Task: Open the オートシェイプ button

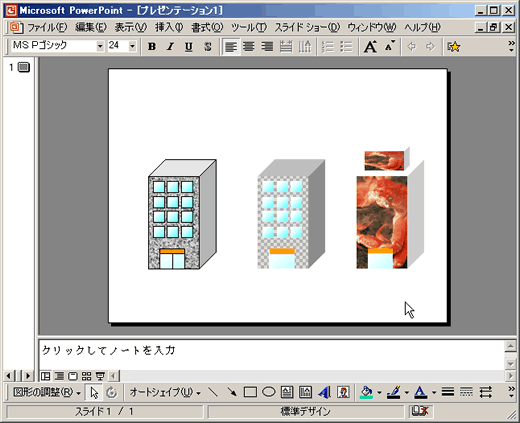Action: tap(165, 392)
